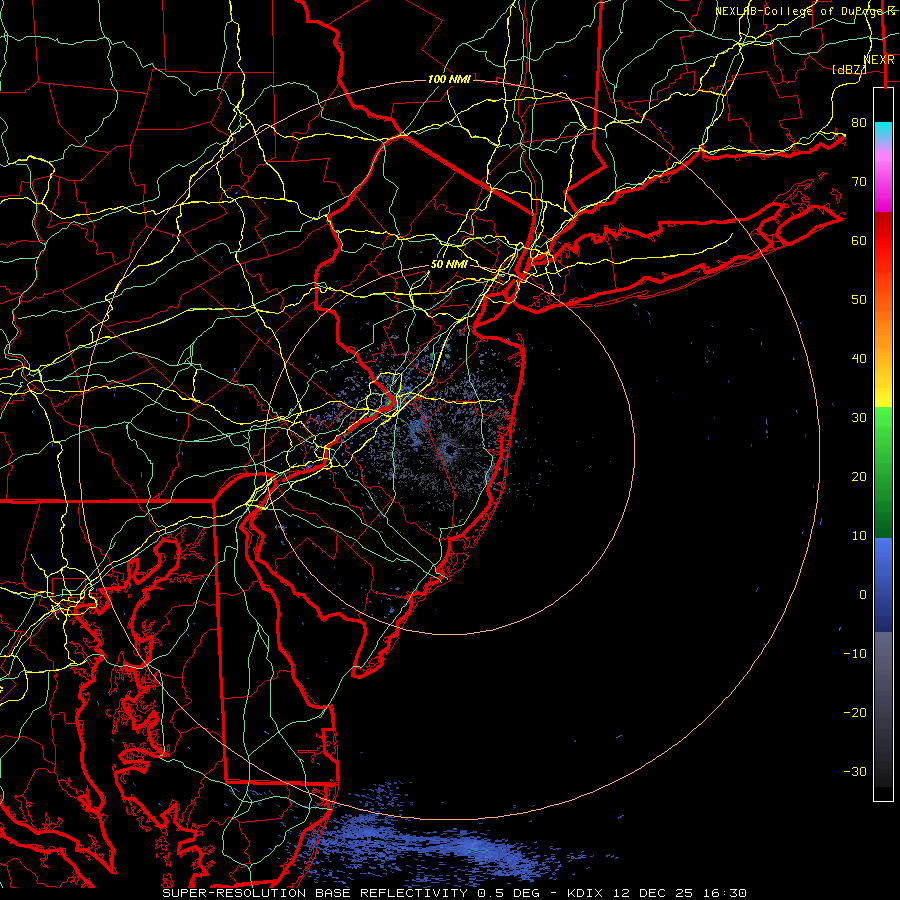The width and height of the screenshot is (900, 900).
Task: Click the green segment of the color bar
Action: click(x=883, y=474)
